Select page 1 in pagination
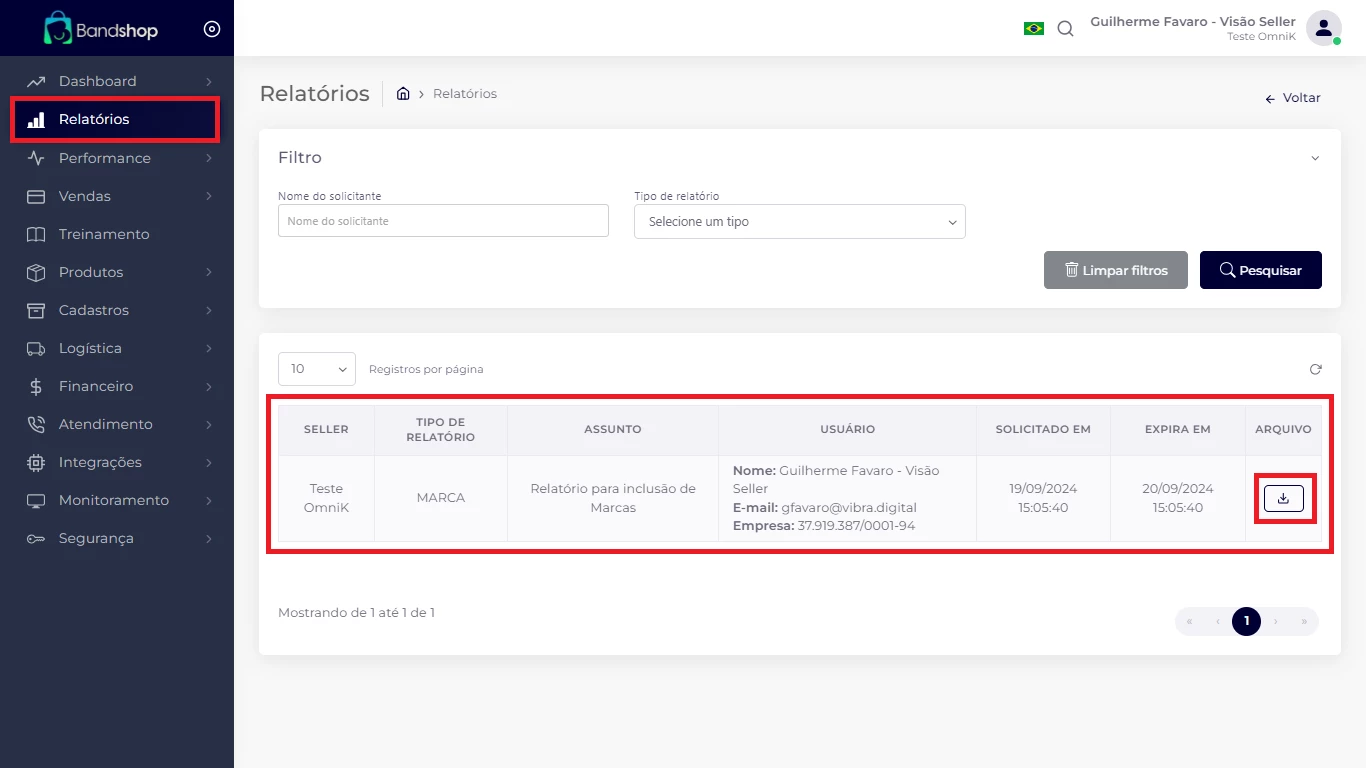This screenshot has width=1366, height=768. pyautogui.click(x=1246, y=621)
